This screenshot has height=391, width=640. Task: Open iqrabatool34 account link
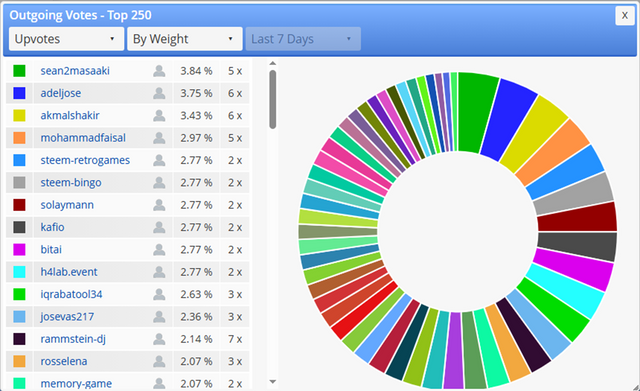coord(71,294)
